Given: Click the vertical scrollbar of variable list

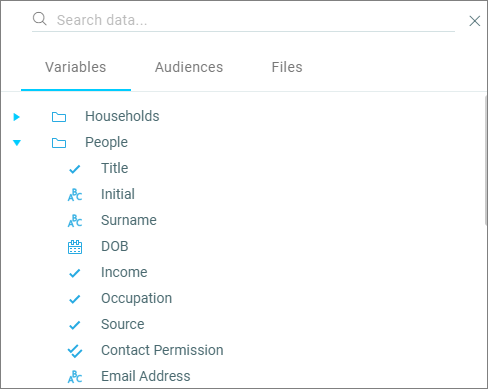Looking at the screenshot, I should [x=486, y=160].
